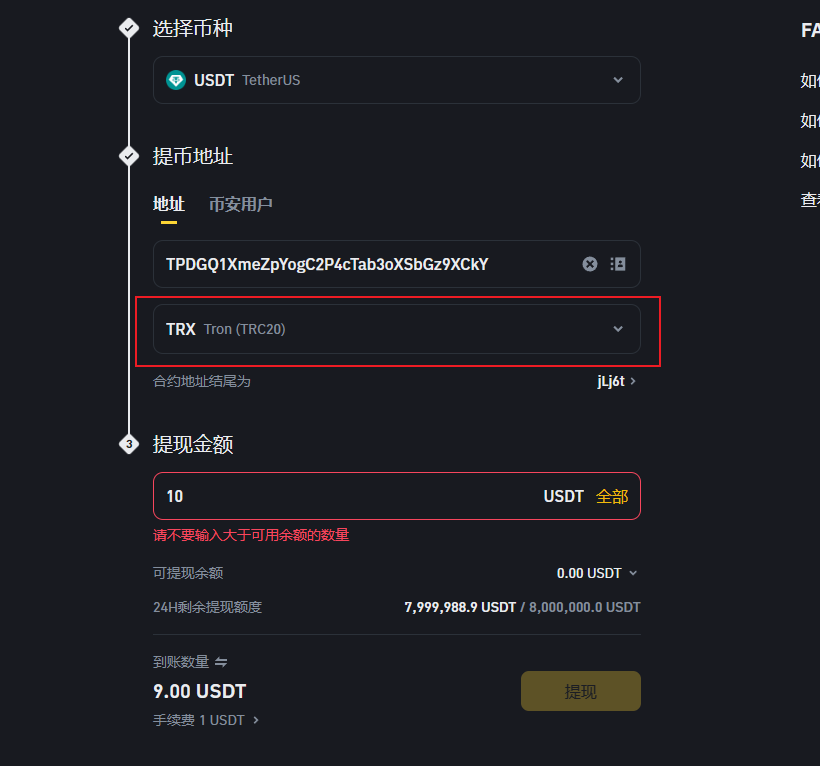Click 全部 to fill the maximum amount

613,495
